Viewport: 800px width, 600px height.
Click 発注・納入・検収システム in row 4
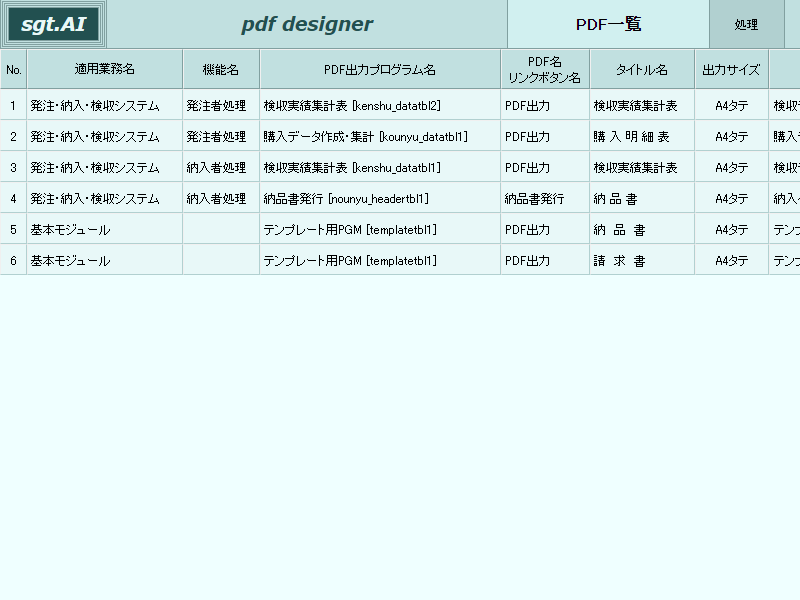point(95,199)
